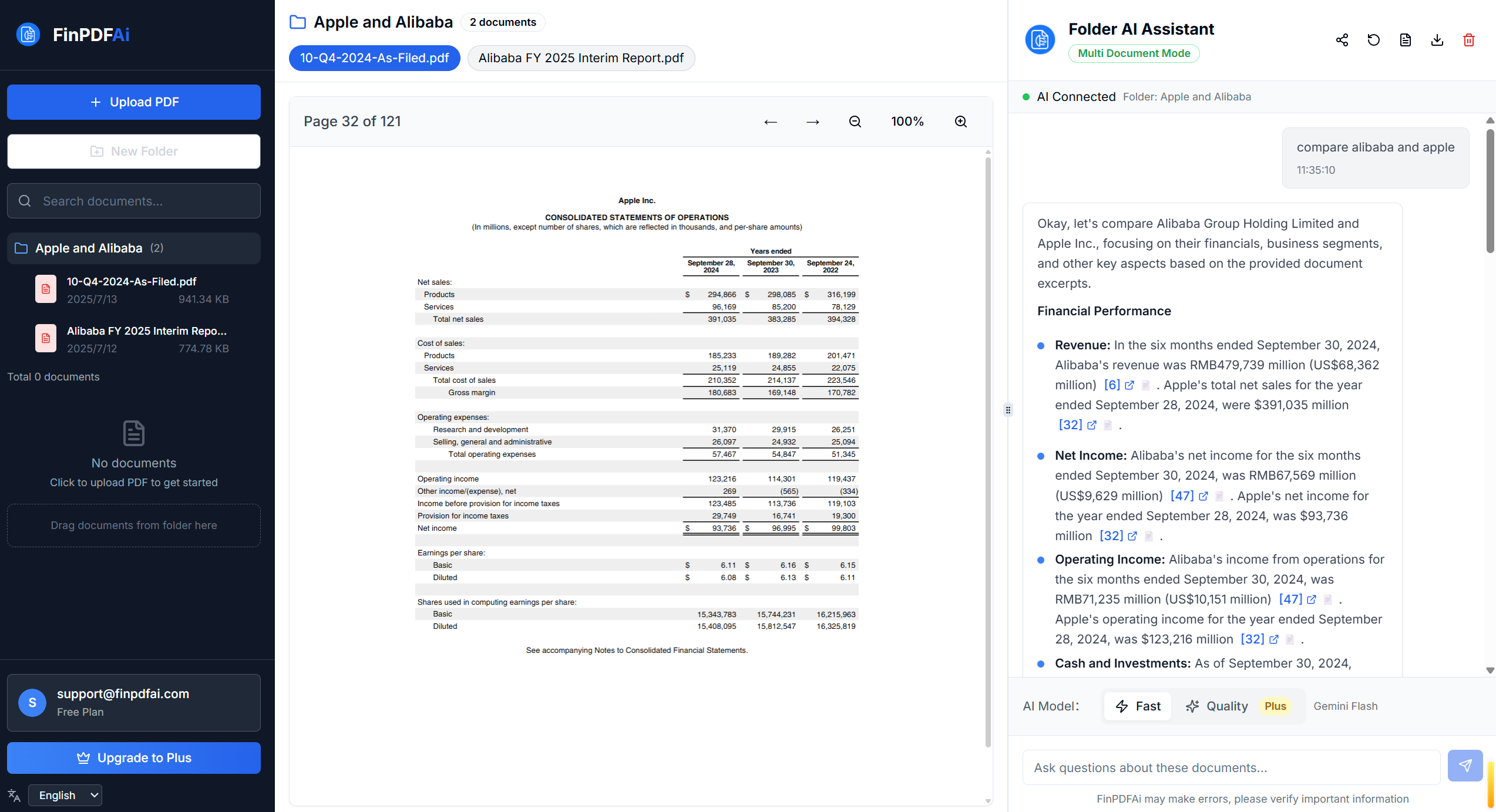Open 10-Q4-2024-As-Filed.pdf in the sidebar list

pos(134,290)
